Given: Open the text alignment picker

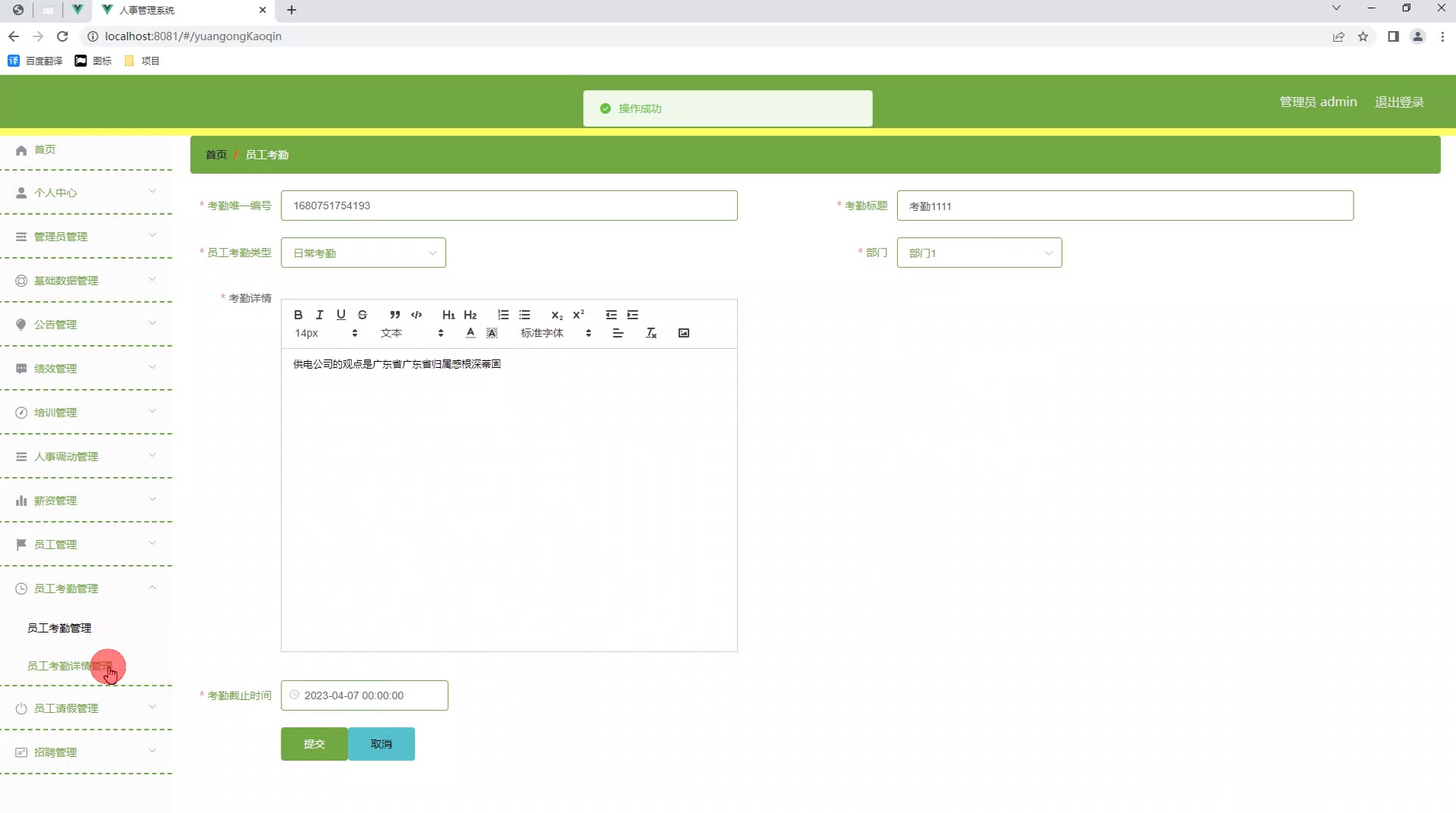Looking at the screenshot, I should pyautogui.click(x=618, y=333).
